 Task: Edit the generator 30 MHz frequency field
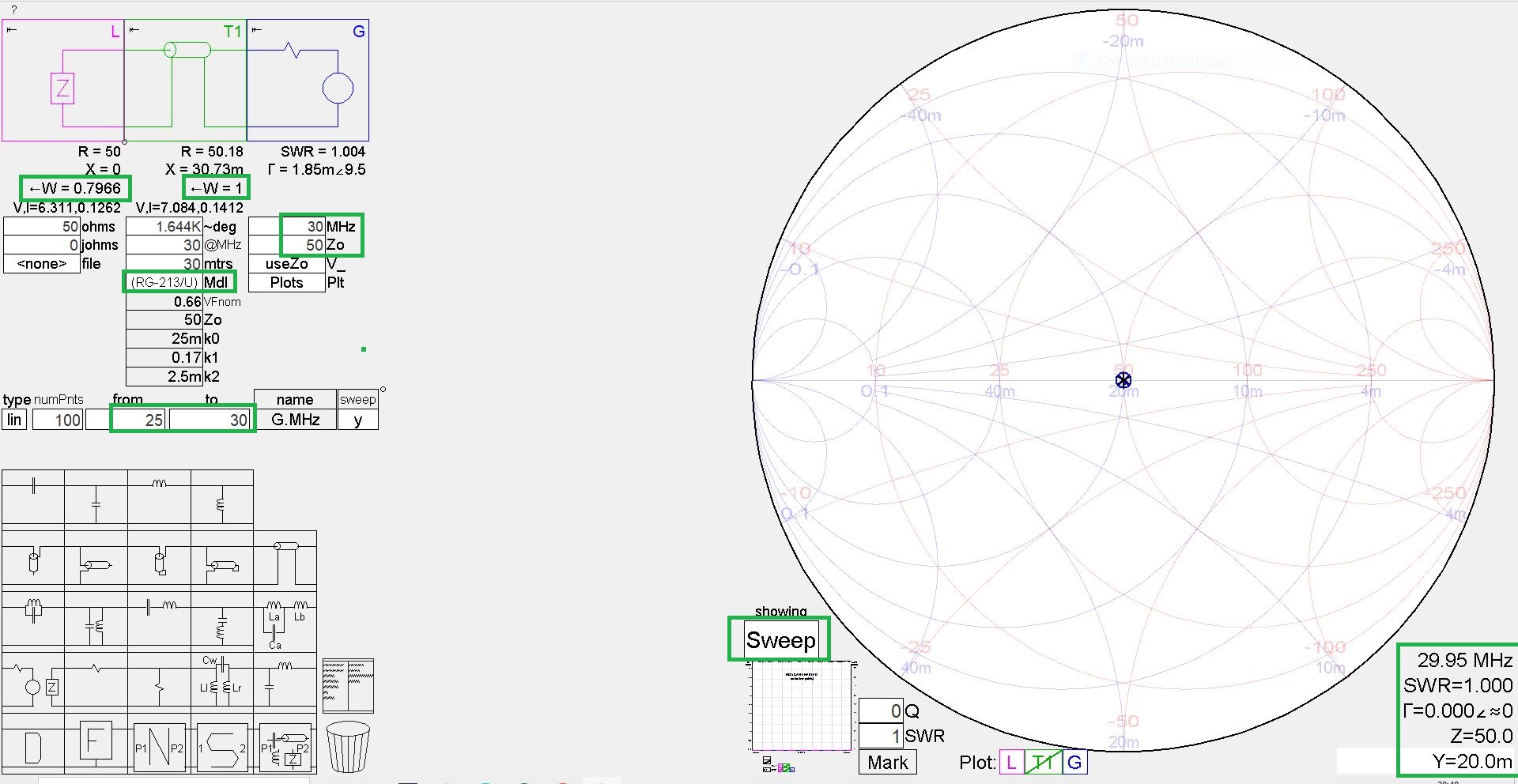tap(287, 227)
